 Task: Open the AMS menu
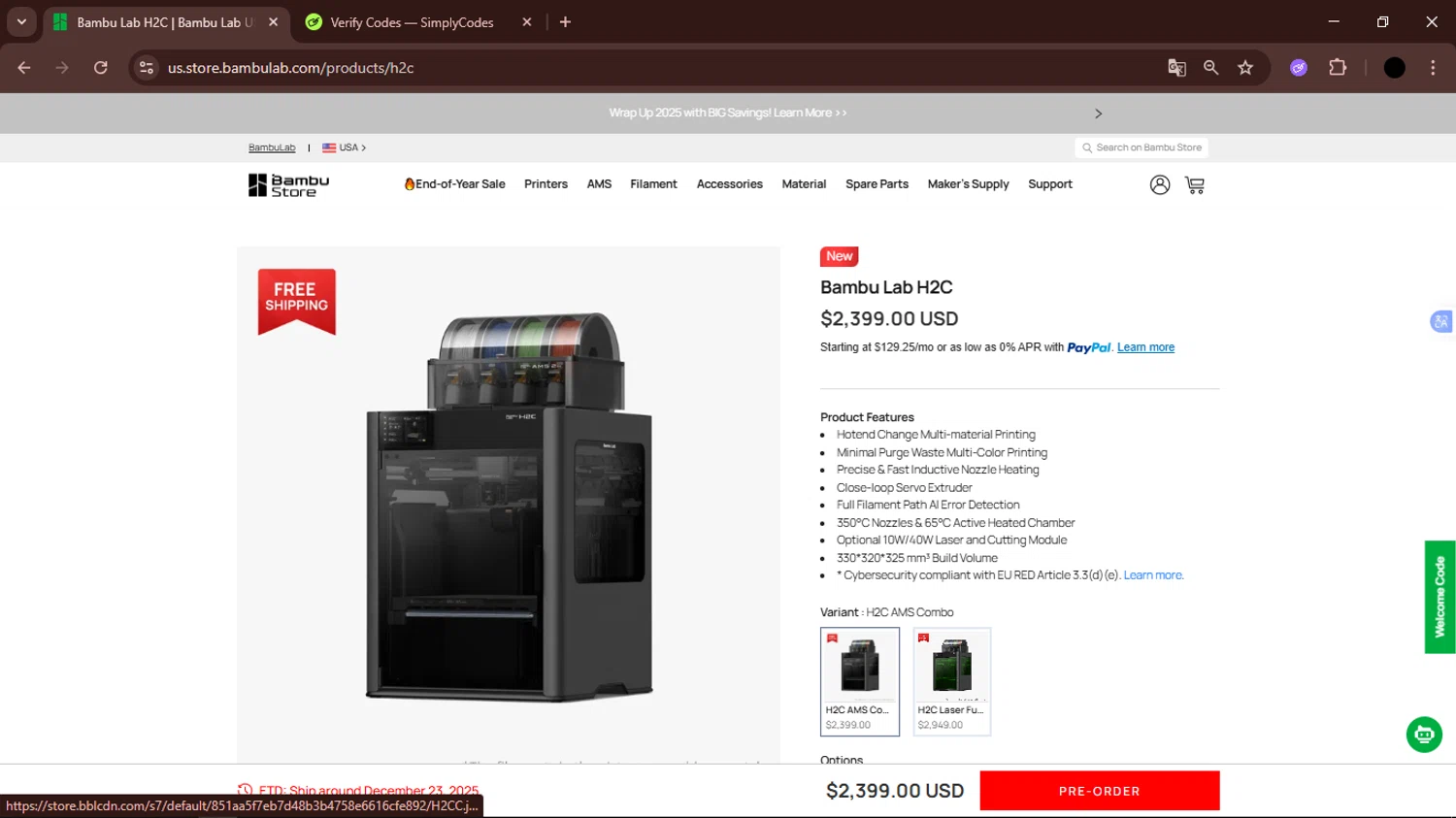[x=599, y=184]
